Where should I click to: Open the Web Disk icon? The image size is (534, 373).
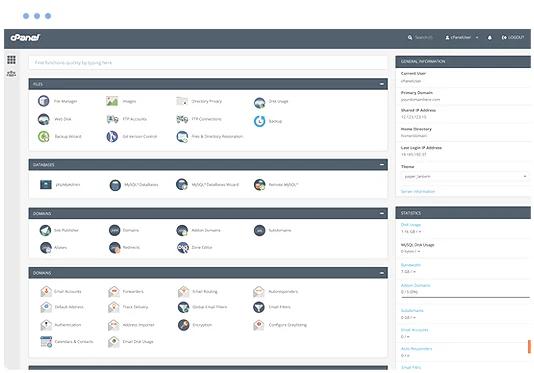[44, 119]
